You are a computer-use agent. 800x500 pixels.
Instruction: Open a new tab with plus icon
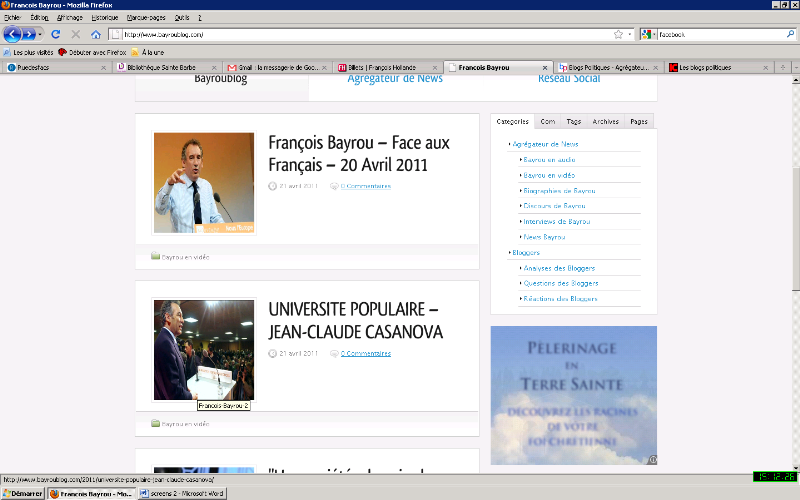[x=782, y=68]
